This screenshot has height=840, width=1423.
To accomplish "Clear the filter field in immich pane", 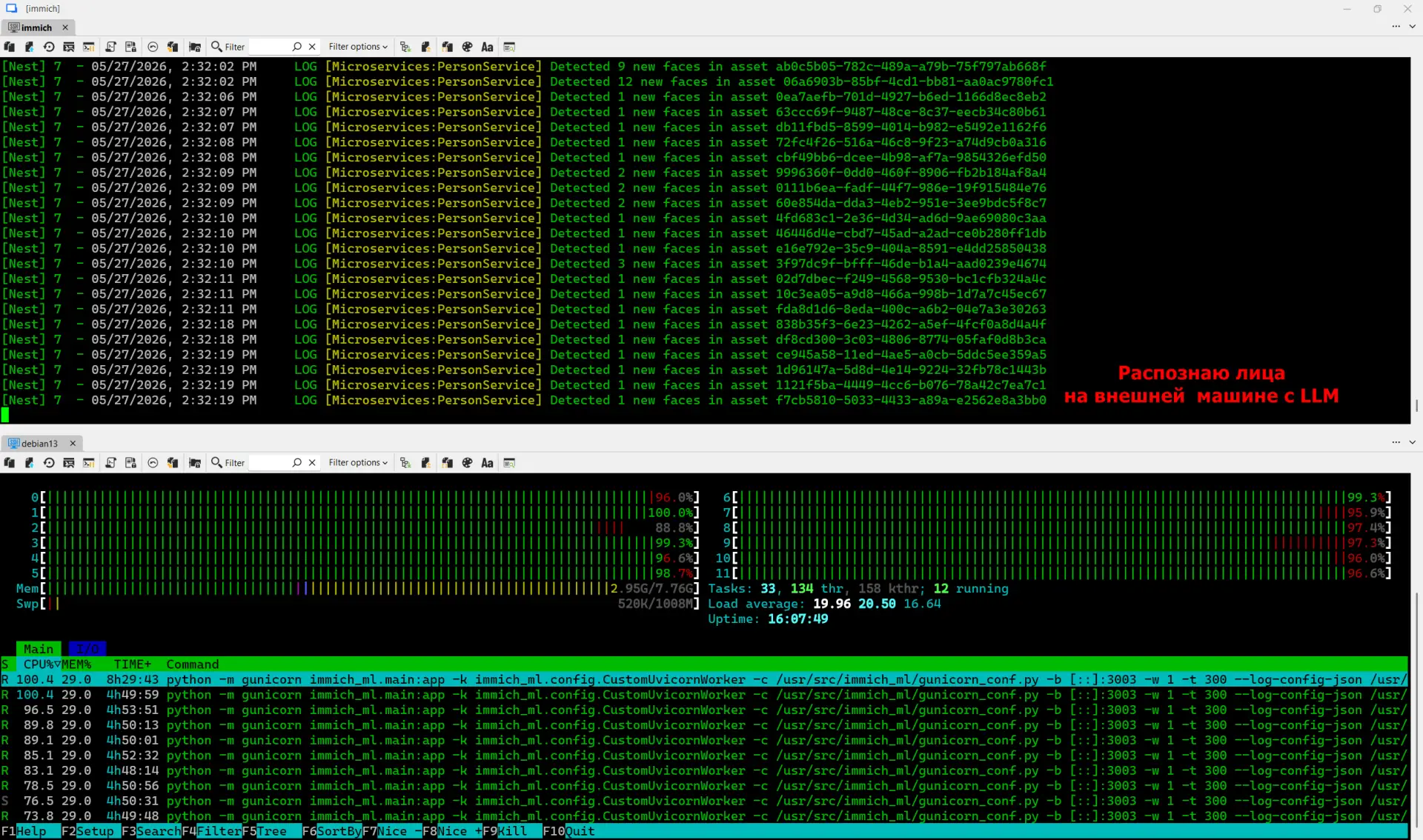I will 312,47.
